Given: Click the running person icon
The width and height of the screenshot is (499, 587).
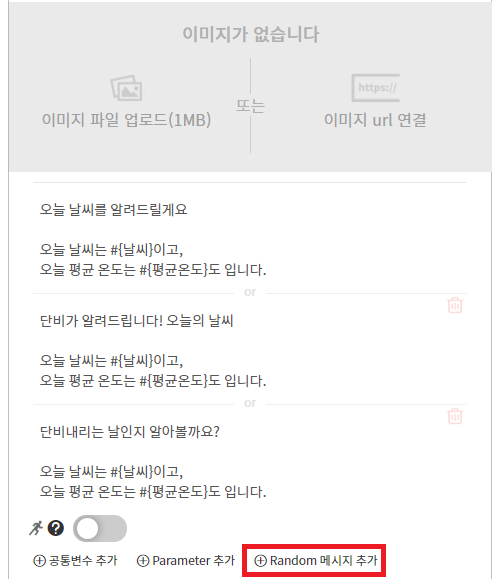Looking at the screenshot, I should [36, 528].
